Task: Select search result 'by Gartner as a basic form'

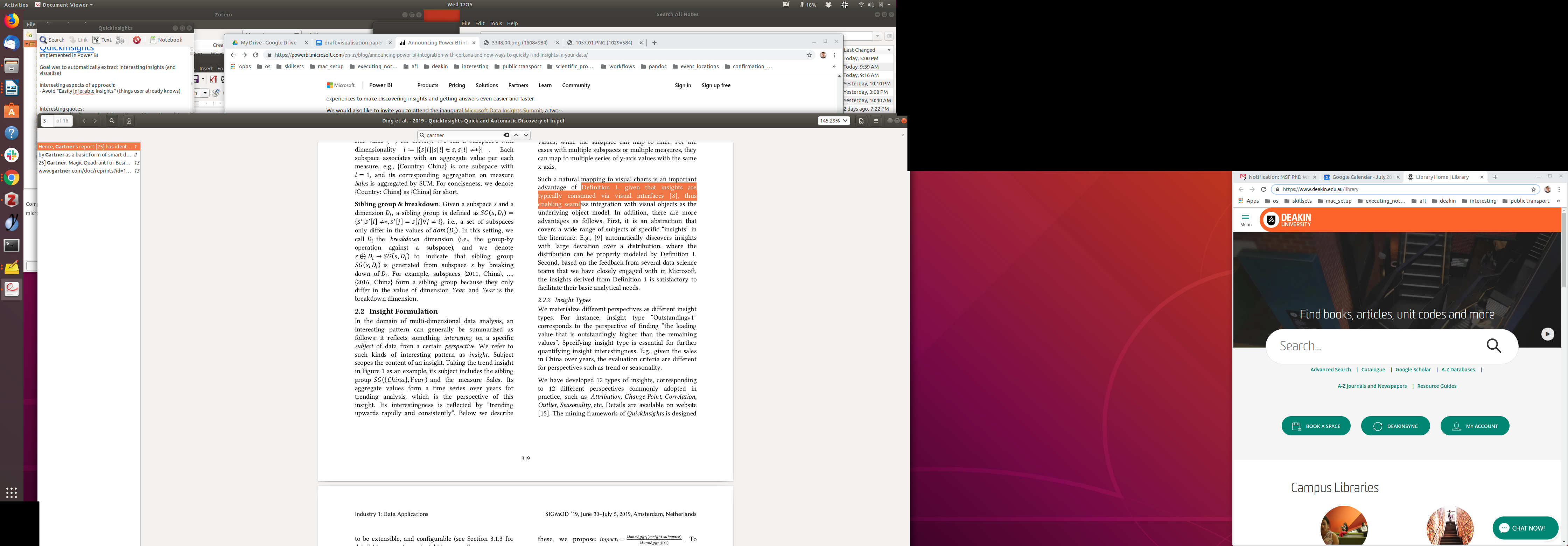Action: tap(85, 155)
